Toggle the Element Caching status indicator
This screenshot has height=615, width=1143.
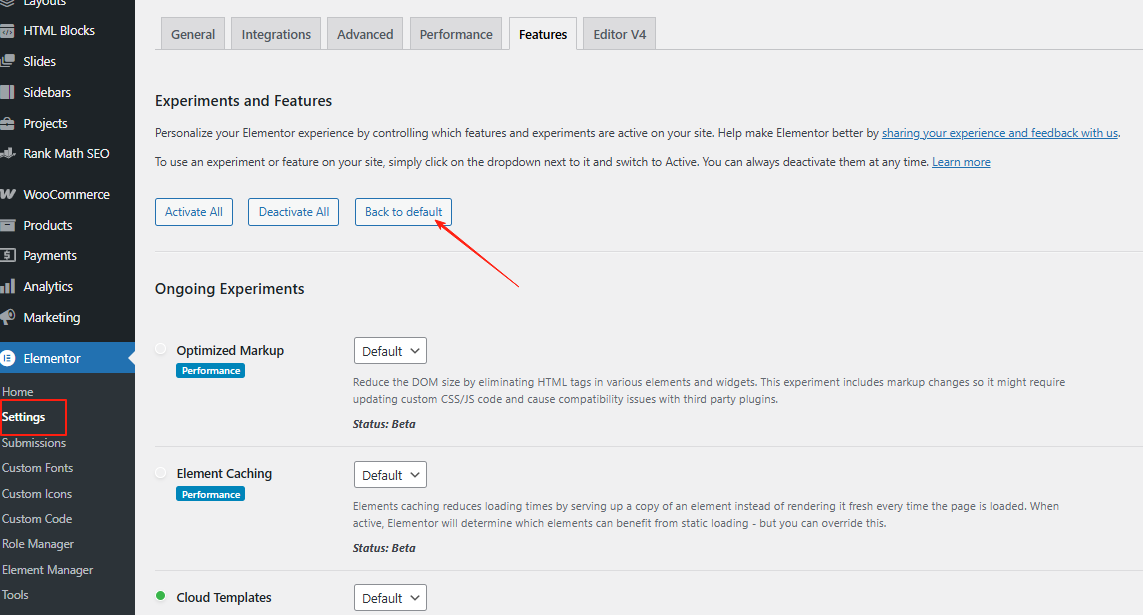161,473
